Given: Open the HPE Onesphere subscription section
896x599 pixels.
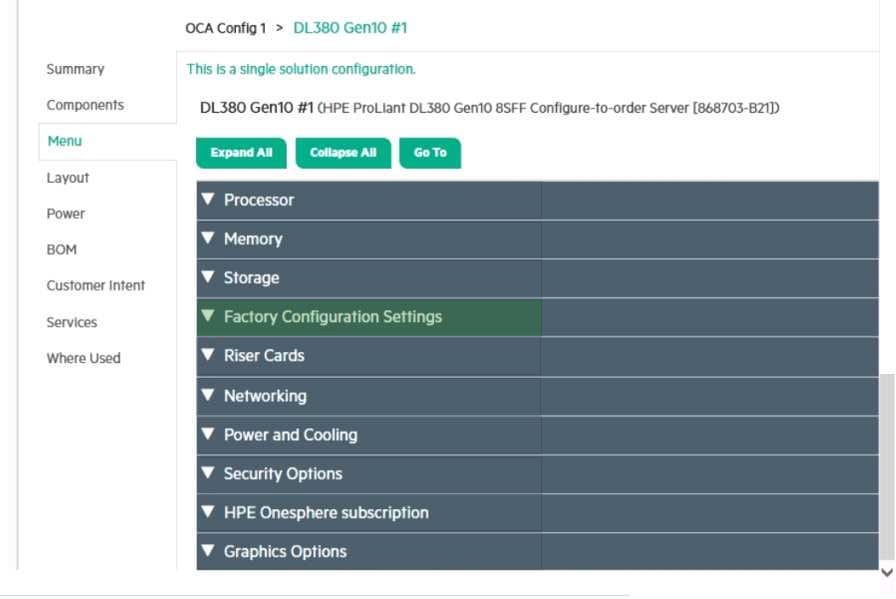Looking at the screenshot, I should coord(325,513).
